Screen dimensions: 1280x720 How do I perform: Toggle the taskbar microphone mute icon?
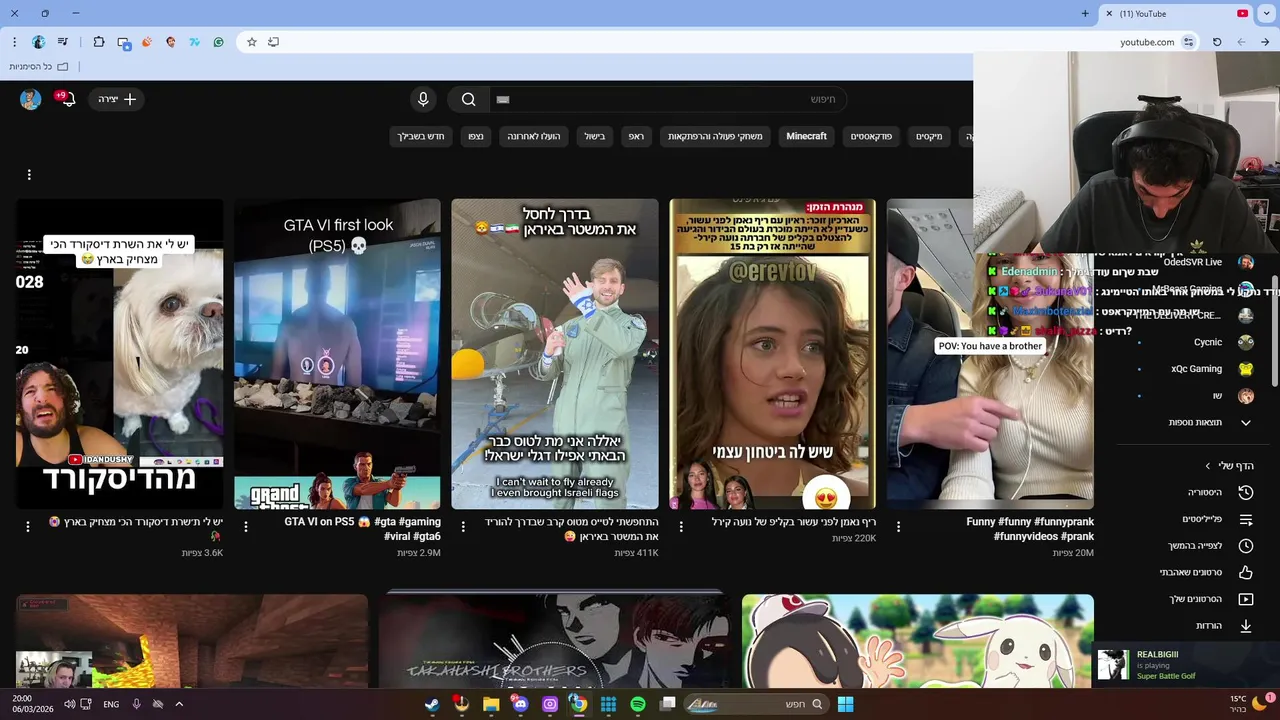point(137,704)
